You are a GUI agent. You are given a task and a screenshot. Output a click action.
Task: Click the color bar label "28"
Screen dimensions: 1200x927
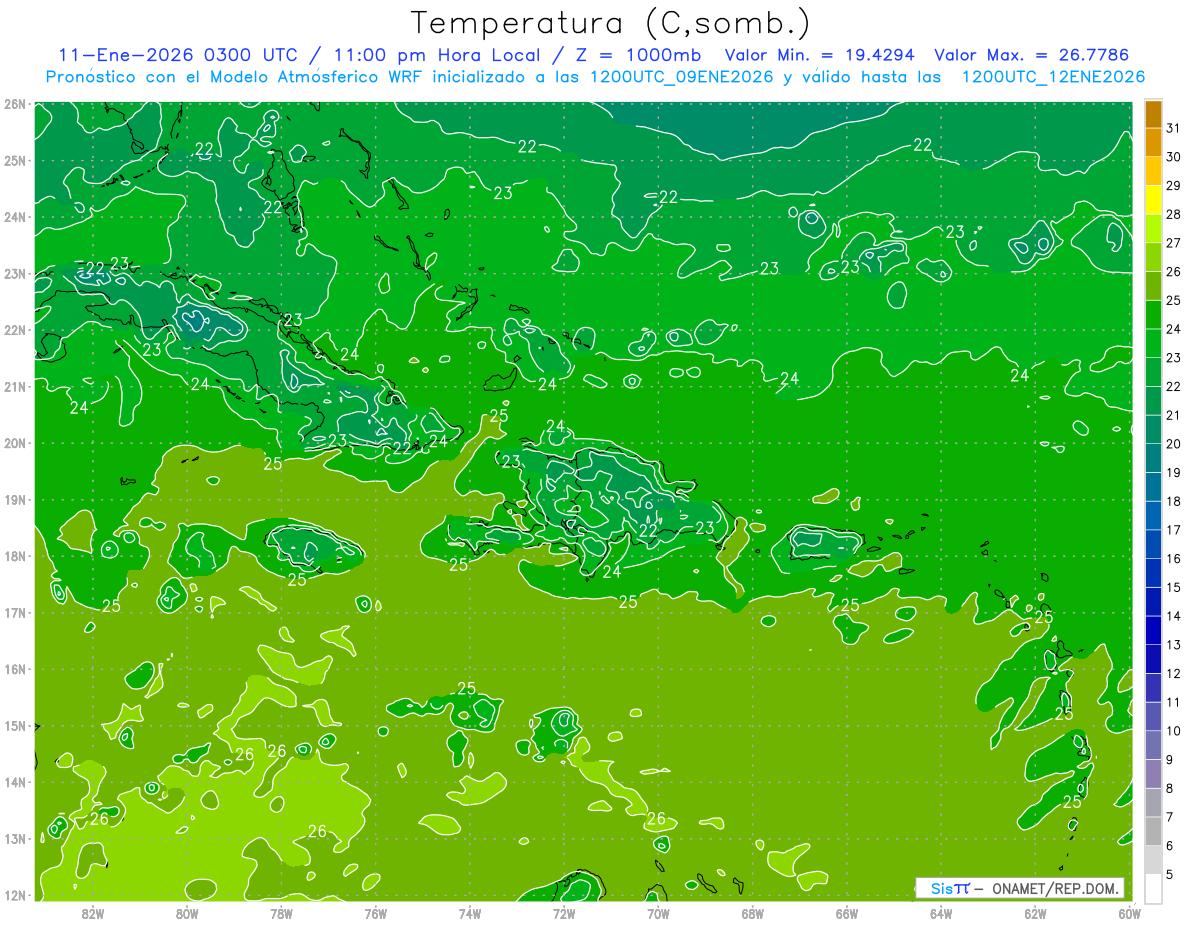[x=1173, y=214]
